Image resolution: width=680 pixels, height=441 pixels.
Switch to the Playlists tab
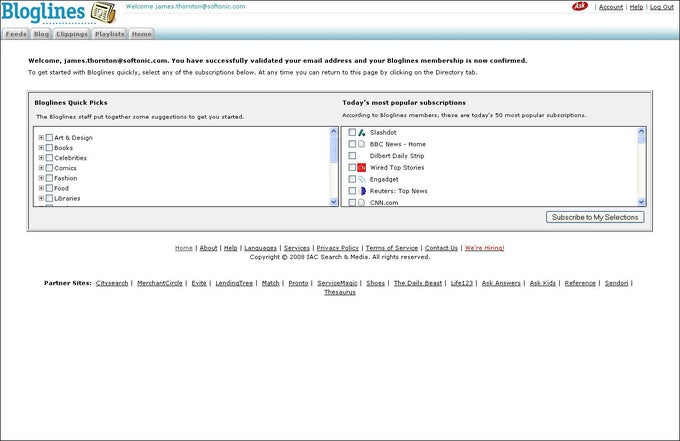110,34
